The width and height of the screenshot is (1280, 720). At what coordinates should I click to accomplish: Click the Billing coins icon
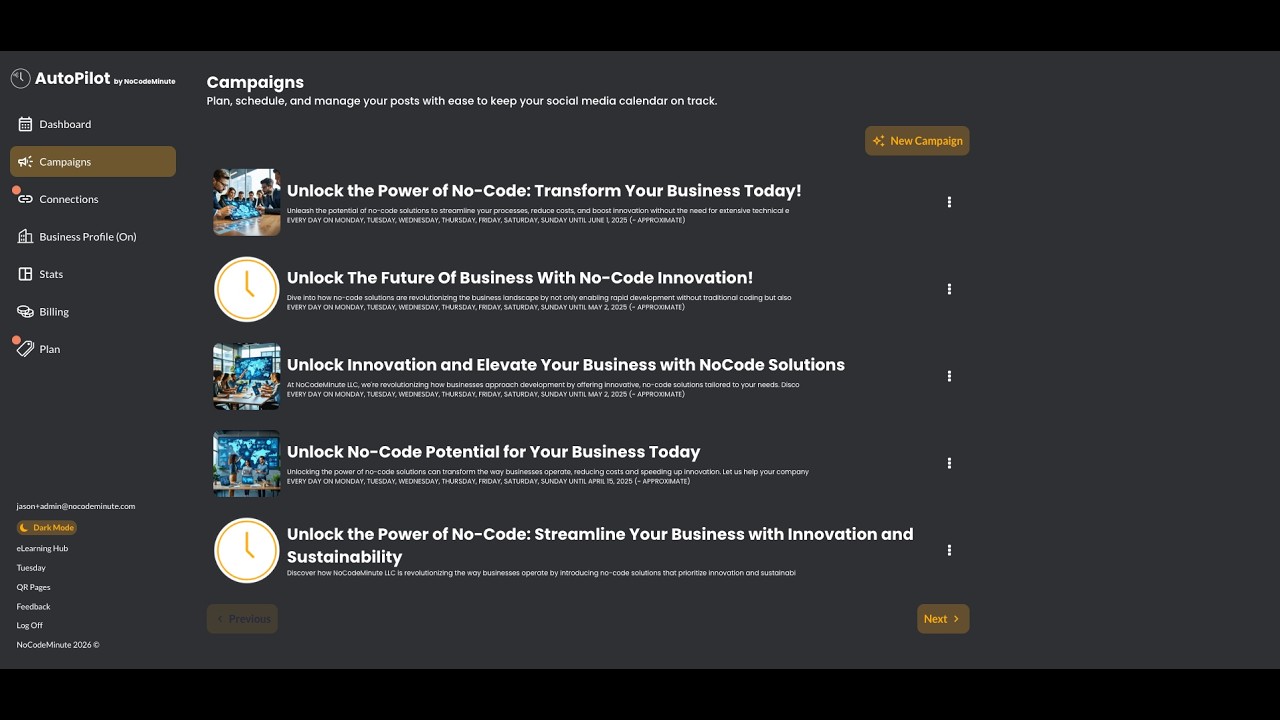[x=26, y=312]
